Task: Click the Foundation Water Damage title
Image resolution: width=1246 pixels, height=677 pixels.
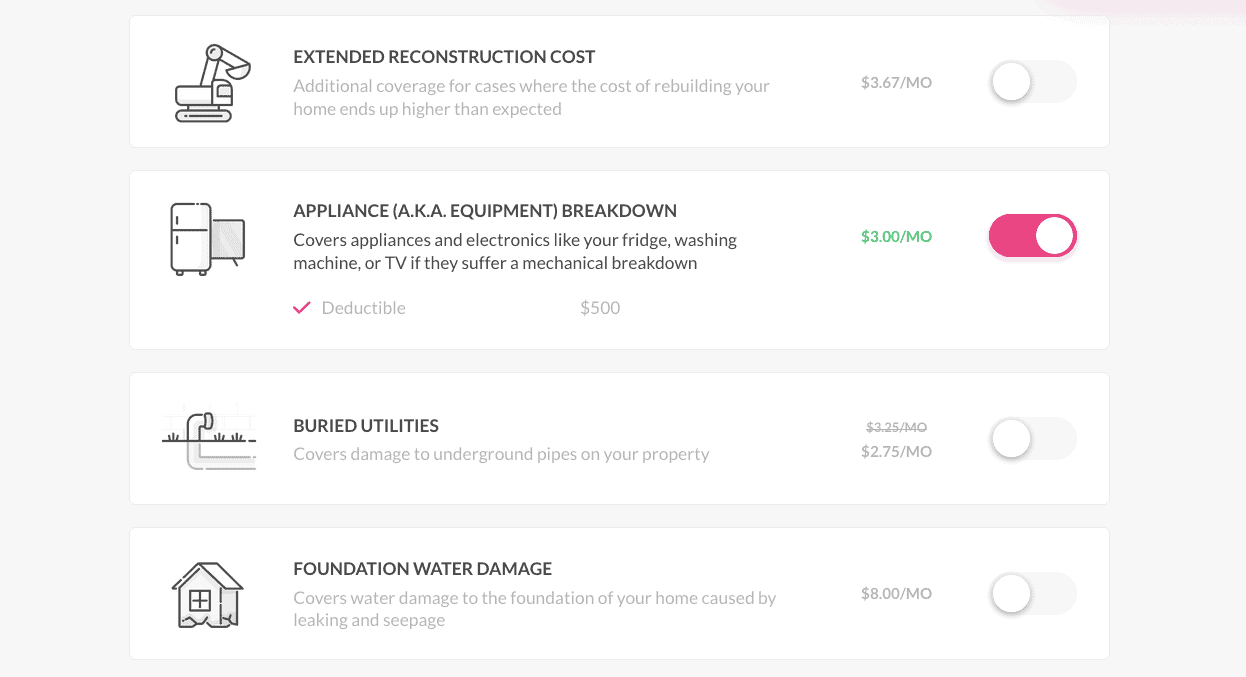Action: pyautogui.click(x=422, y=569)
